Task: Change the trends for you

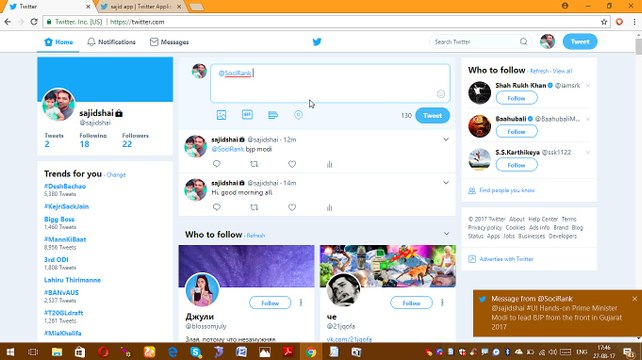Action: [x=116, y=175]
